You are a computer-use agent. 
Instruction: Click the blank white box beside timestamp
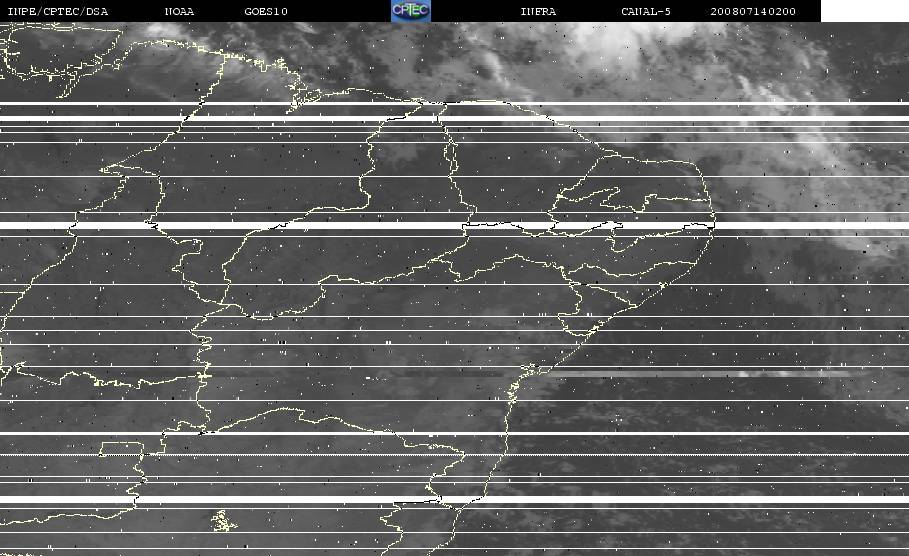pos(864,10)
